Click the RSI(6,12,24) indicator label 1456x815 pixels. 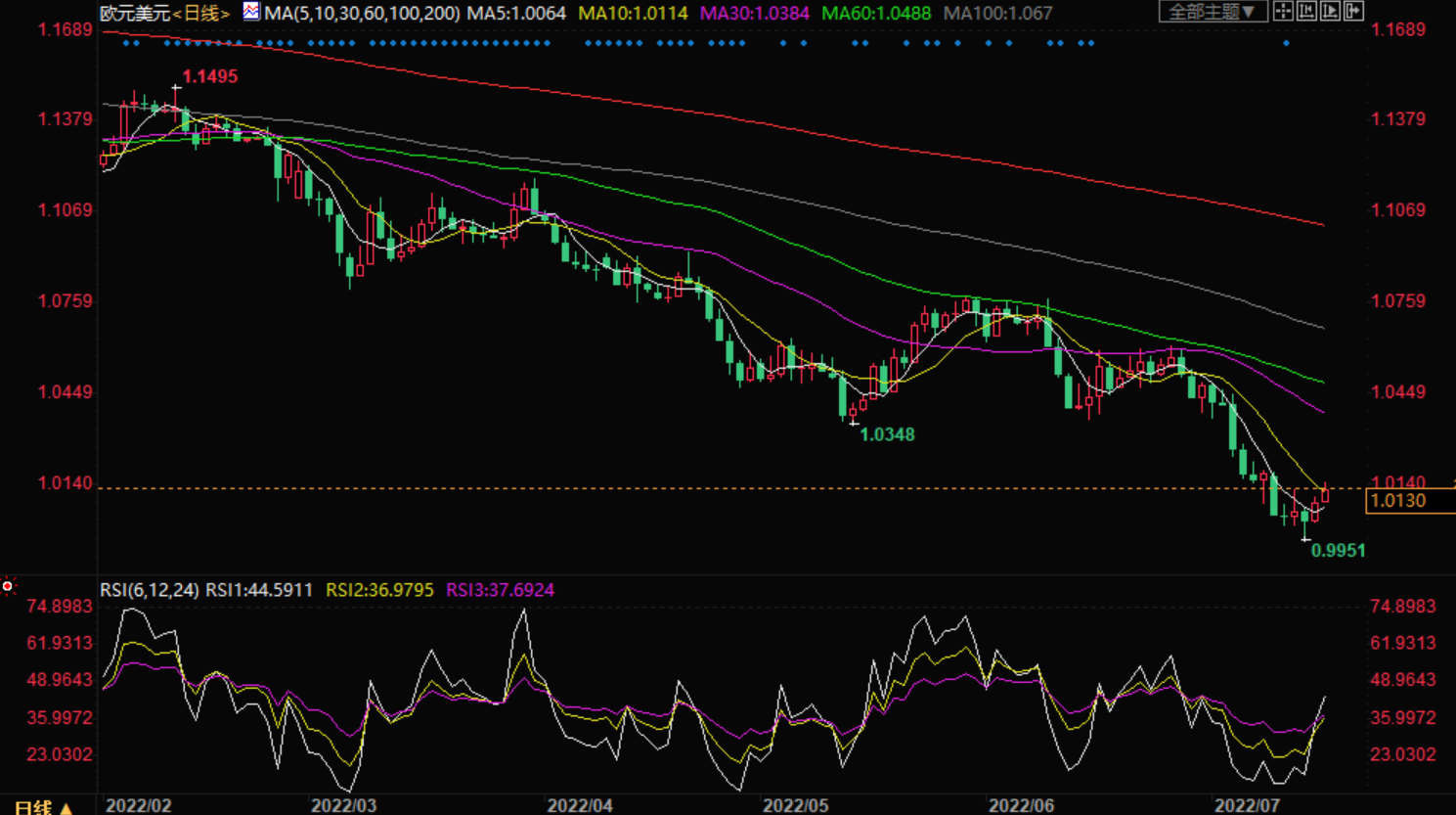tap(149, 590)
